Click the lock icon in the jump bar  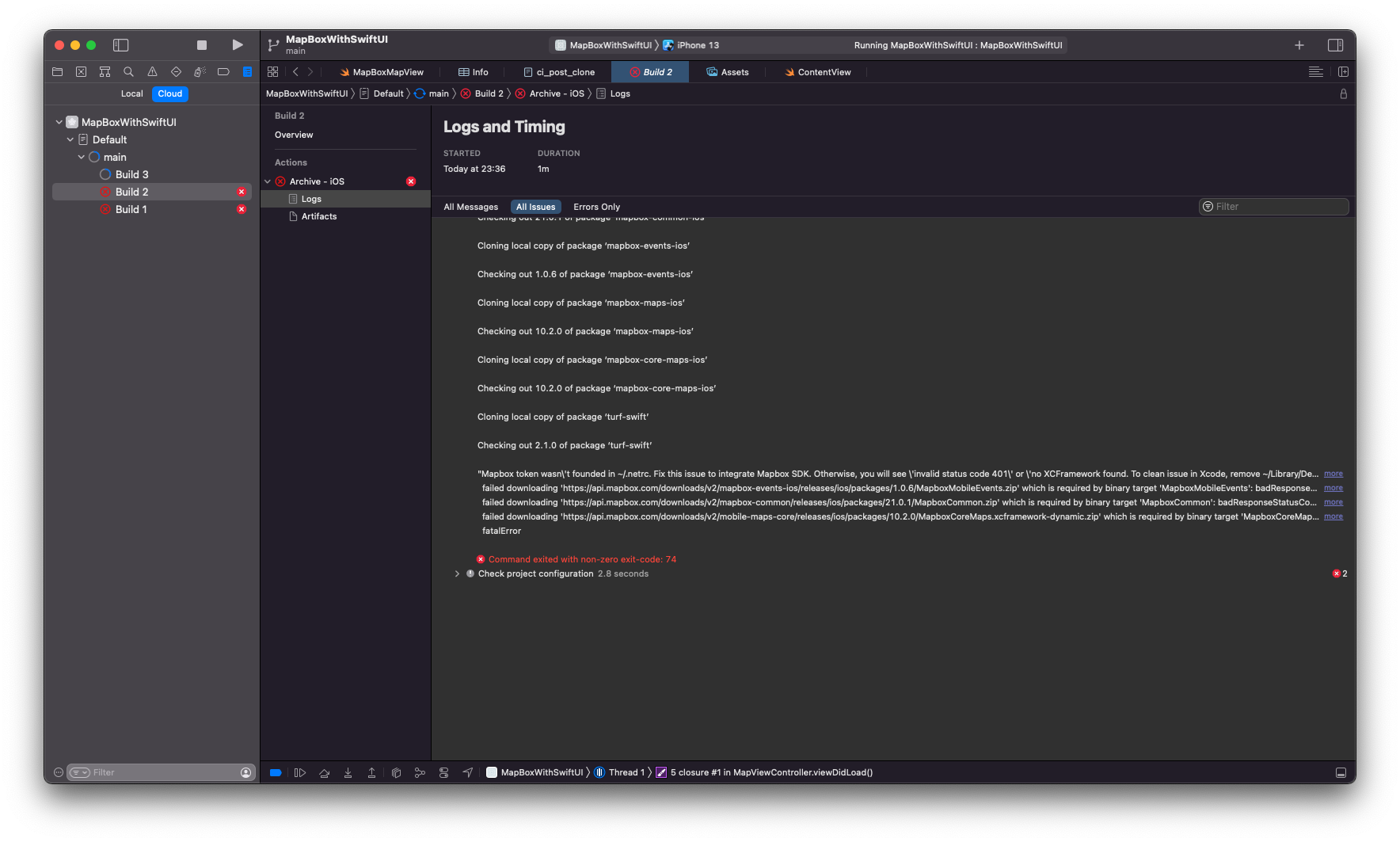click(1344, 93)
